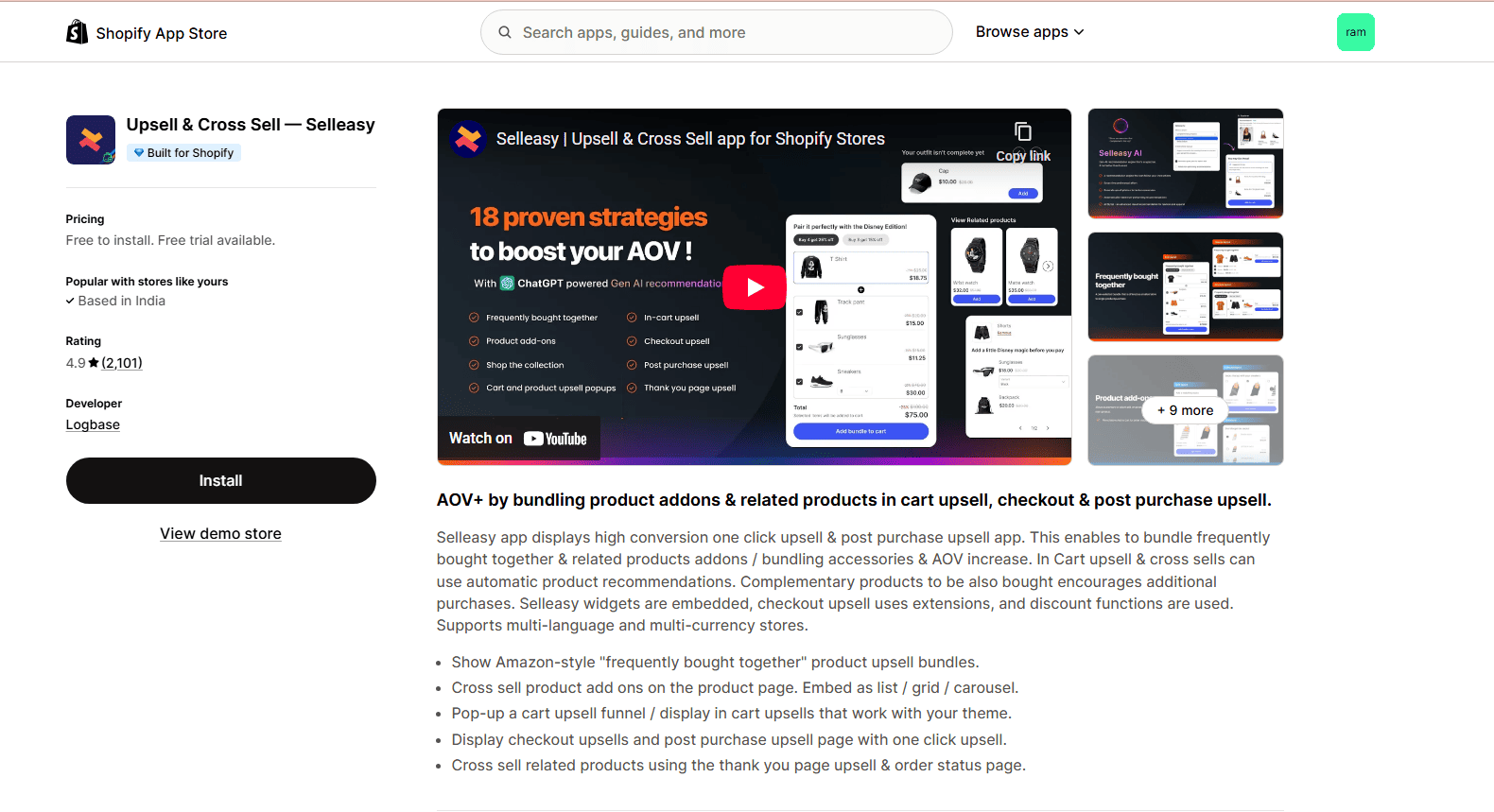This screenshot has height=812, width=1494.
Task: Click the Selleasy channel avatar in video
Action: [x=468, y=139]
